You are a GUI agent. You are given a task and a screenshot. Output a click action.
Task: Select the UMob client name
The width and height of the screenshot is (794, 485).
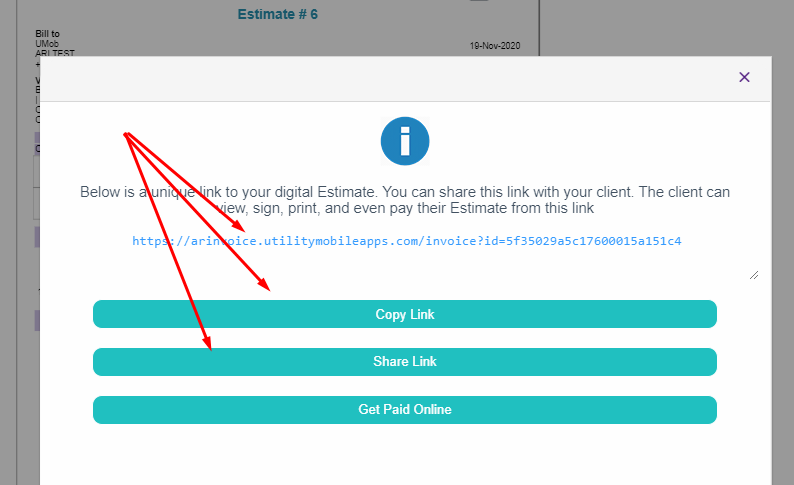point(47,44)
